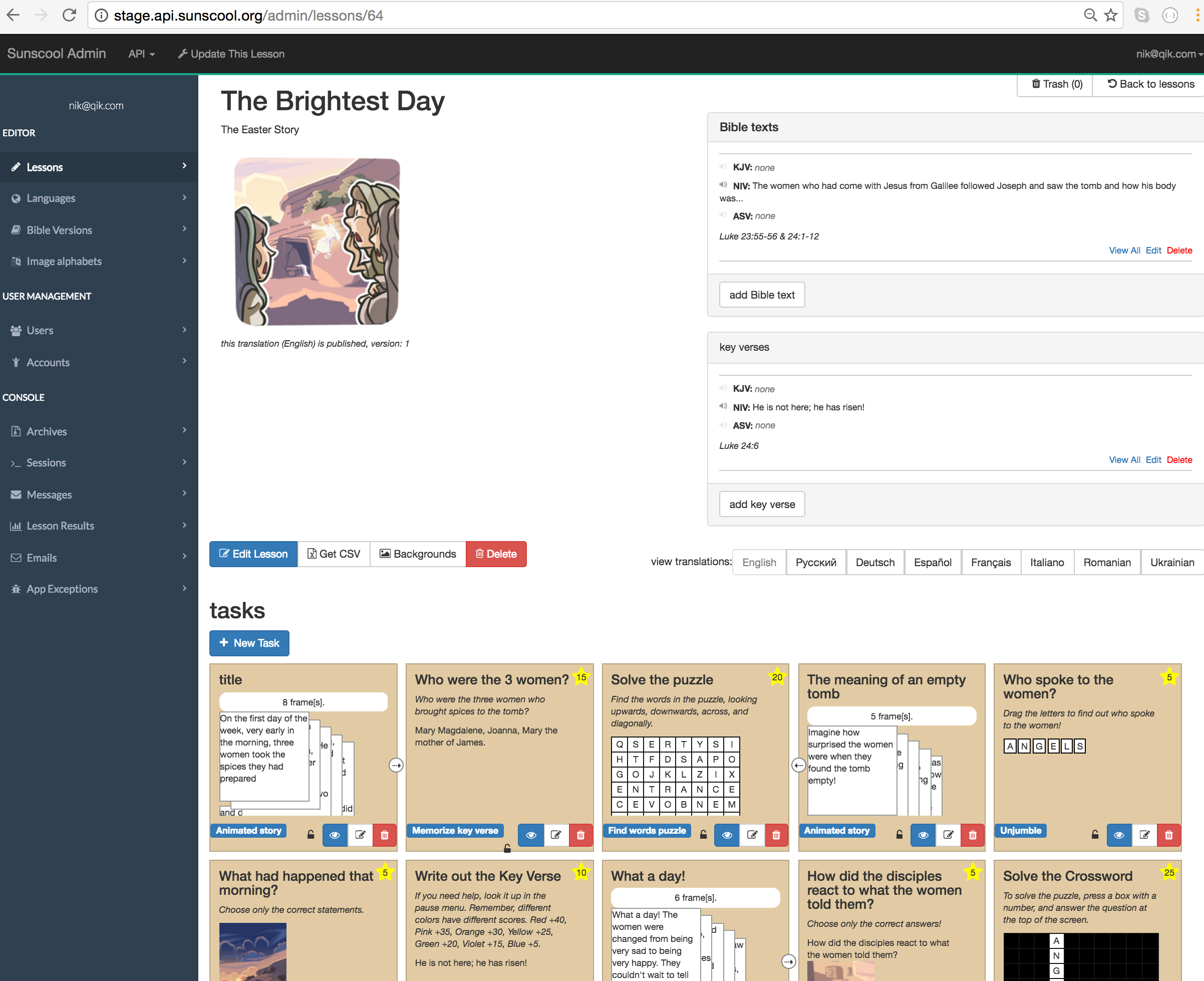Bookmark the page with the browser star icon
The width and height of the screenshot is (1204, 981).
(x=1111, y=15)
